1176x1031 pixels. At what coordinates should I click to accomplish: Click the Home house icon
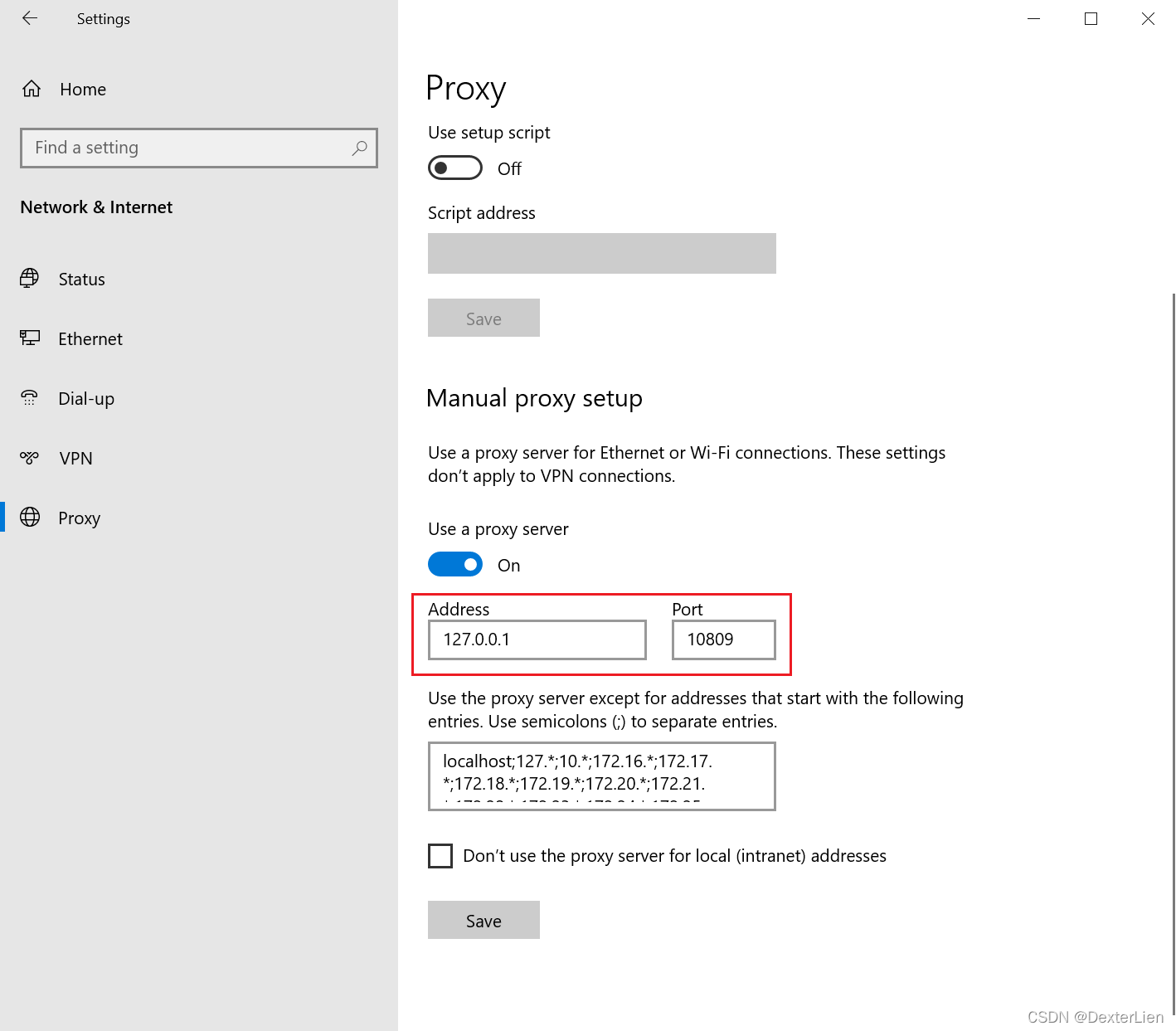(32, 89)
